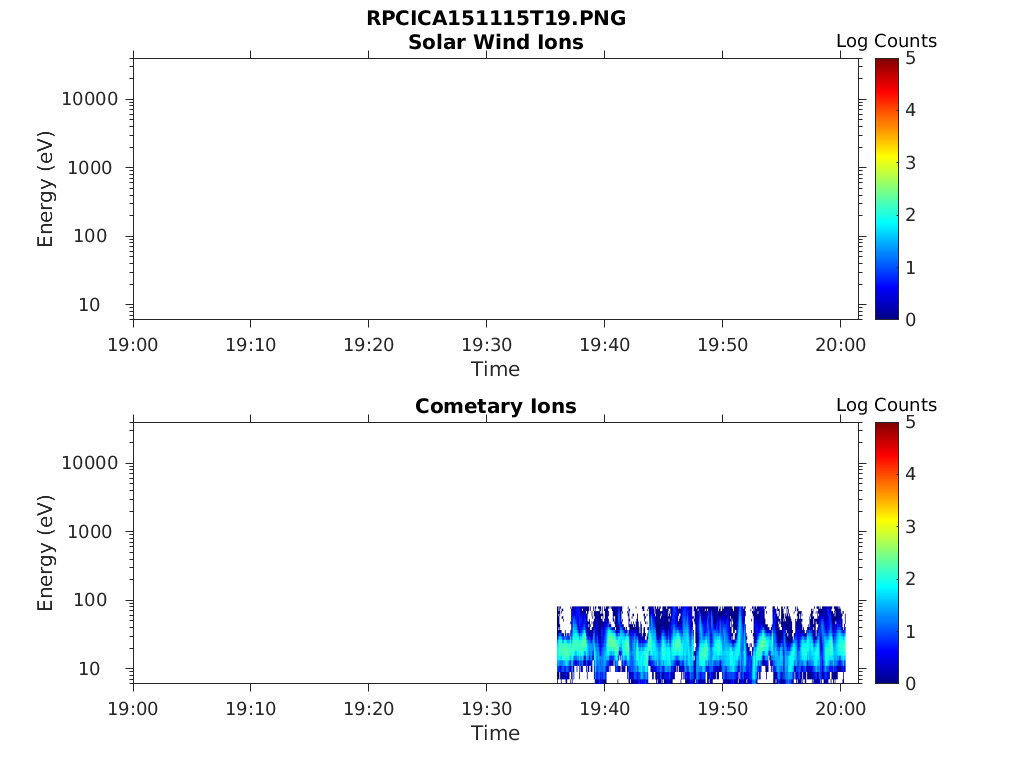This screenshot has height=768, width=1024.
Task: Click the Cometary Ions colorbar
Action: pyautogui.click(x=887, y=552)
